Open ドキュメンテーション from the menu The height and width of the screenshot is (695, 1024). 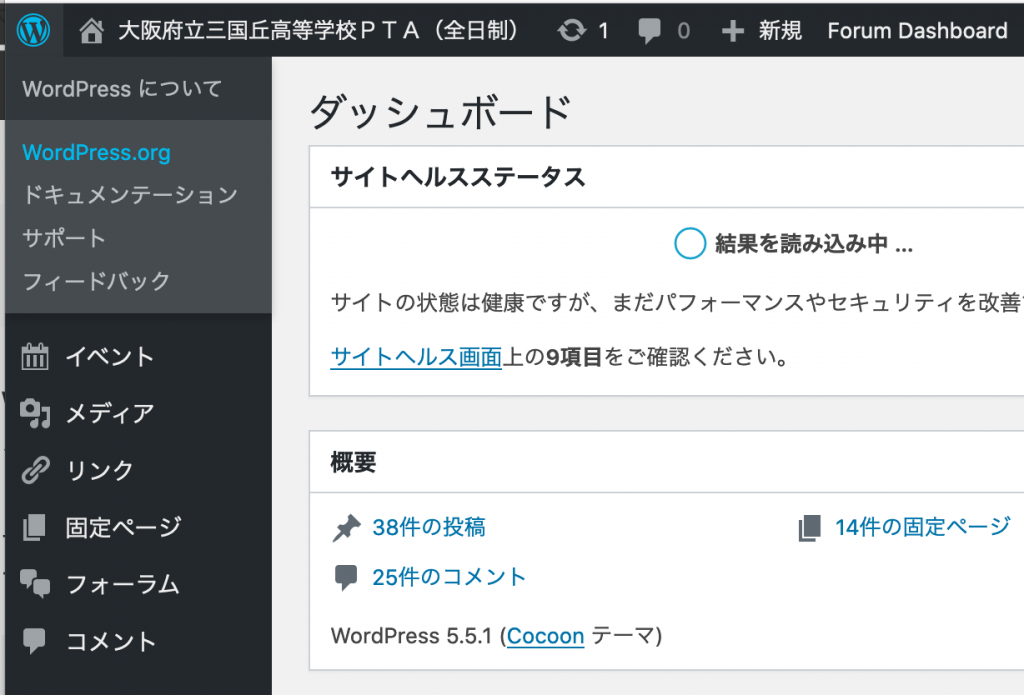130,195
